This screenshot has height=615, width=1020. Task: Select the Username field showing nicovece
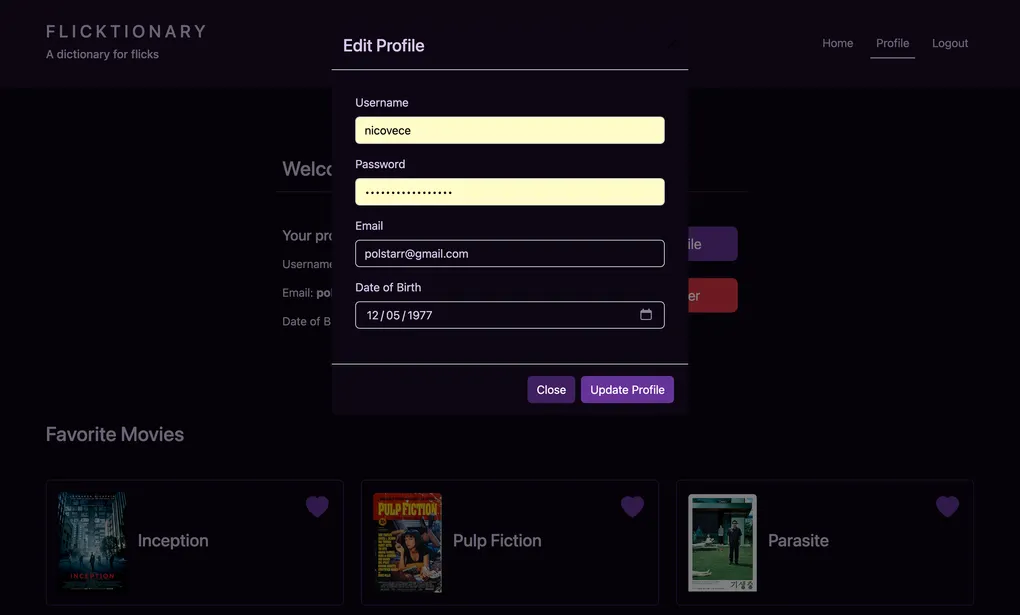click(x=509, y=130)
